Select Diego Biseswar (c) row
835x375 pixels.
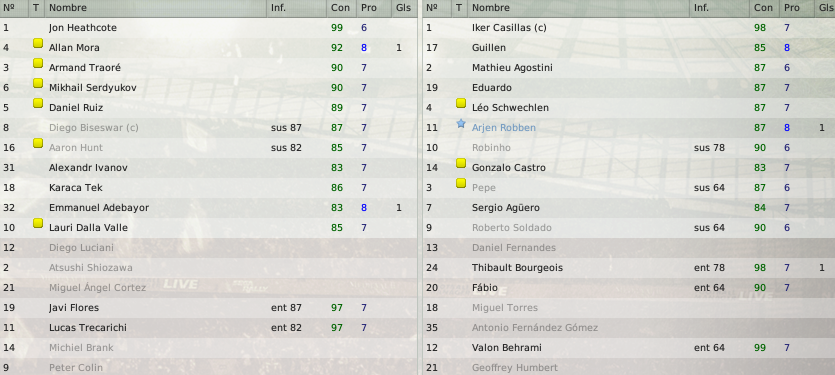(209, 128)
